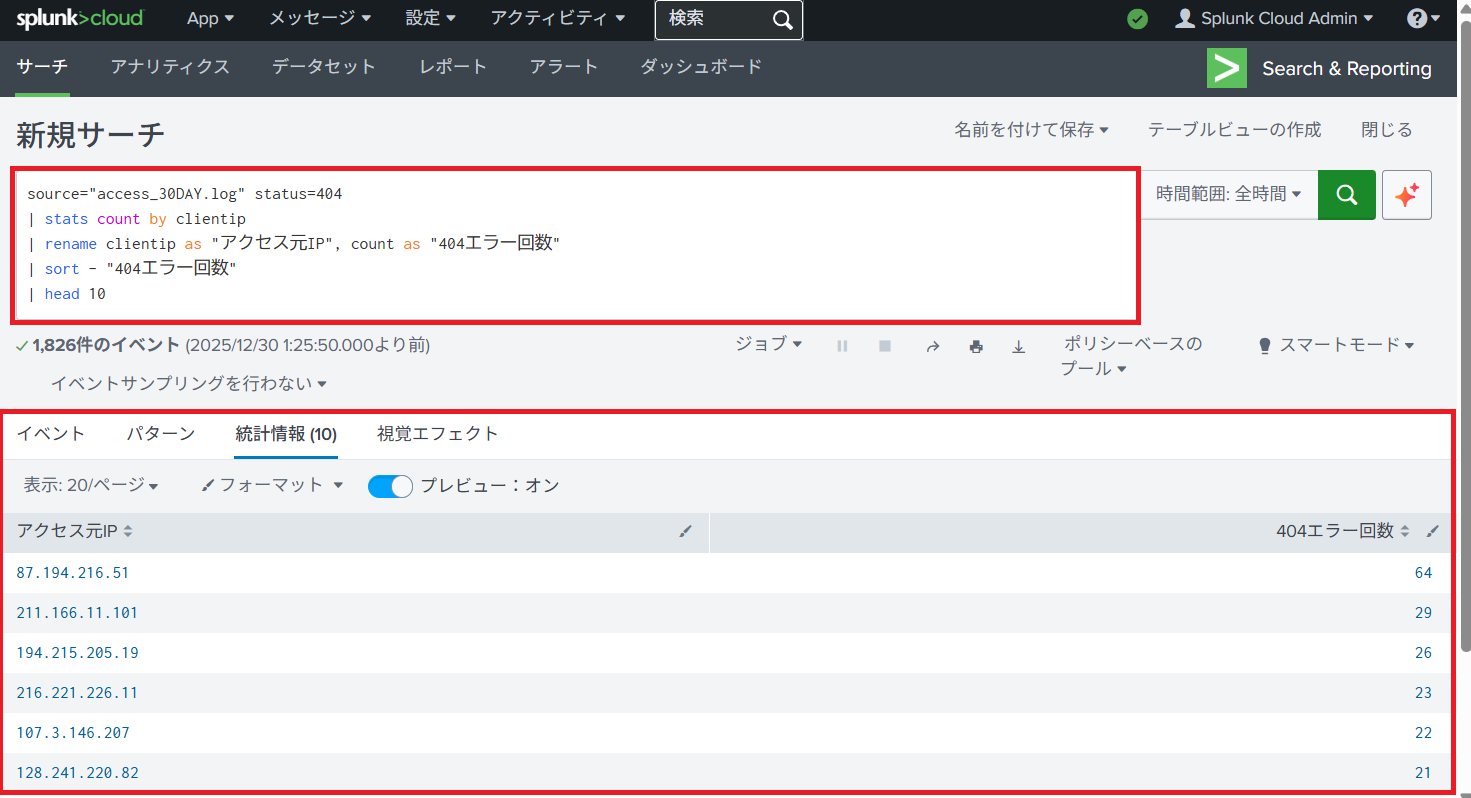Open the スマートモード dropdown
Image resolution: width=1471 pixels, height=798 pixels.
coord(1337,345)
